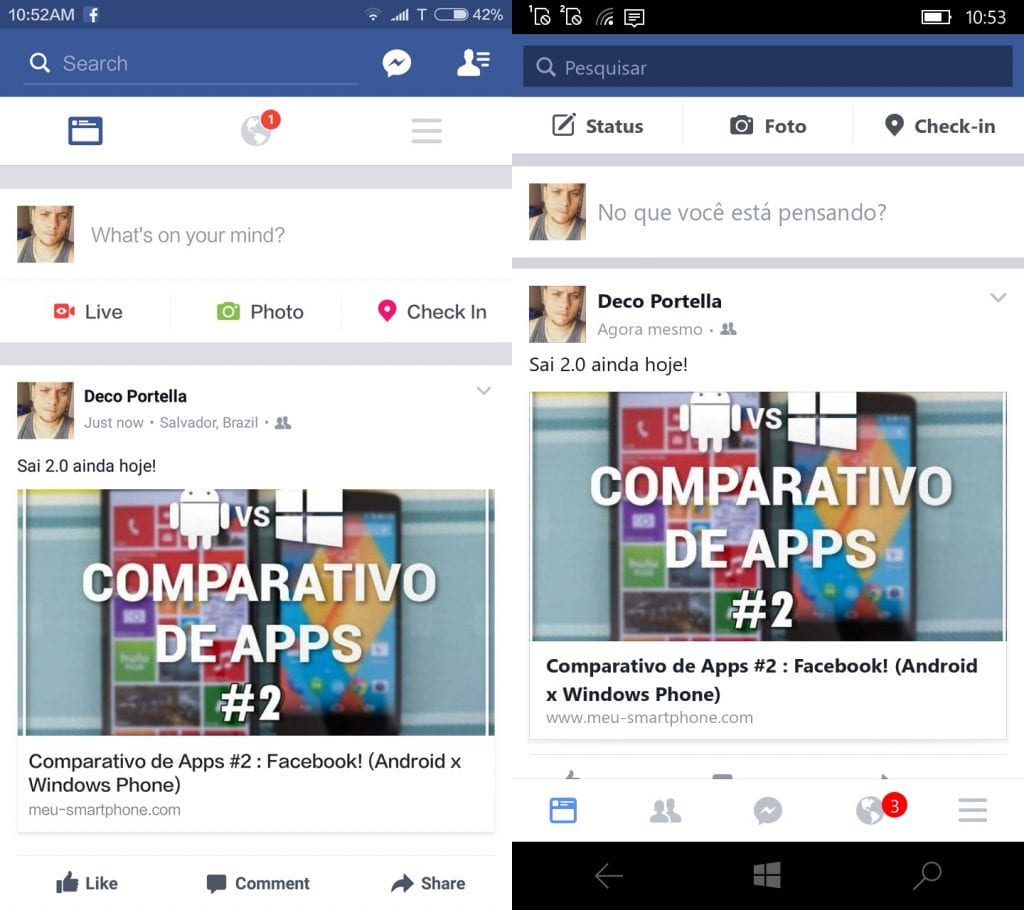
Task: Open Comparativo de Apps thumbnail in Windows Phone post
Action: tap(768, 516)
